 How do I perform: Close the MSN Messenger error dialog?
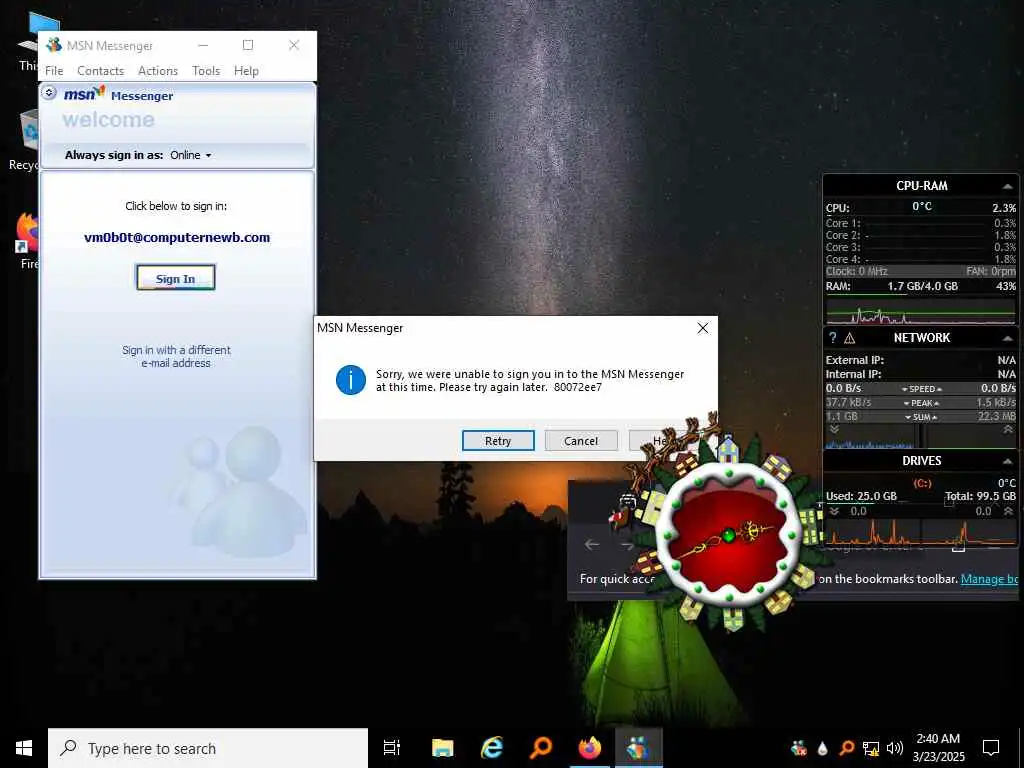point(703,328)
